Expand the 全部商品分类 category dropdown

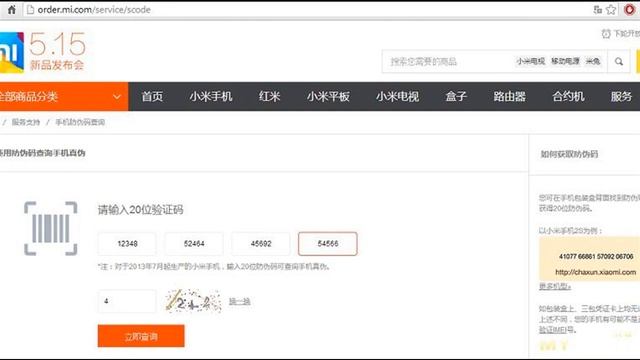[64, 97]
